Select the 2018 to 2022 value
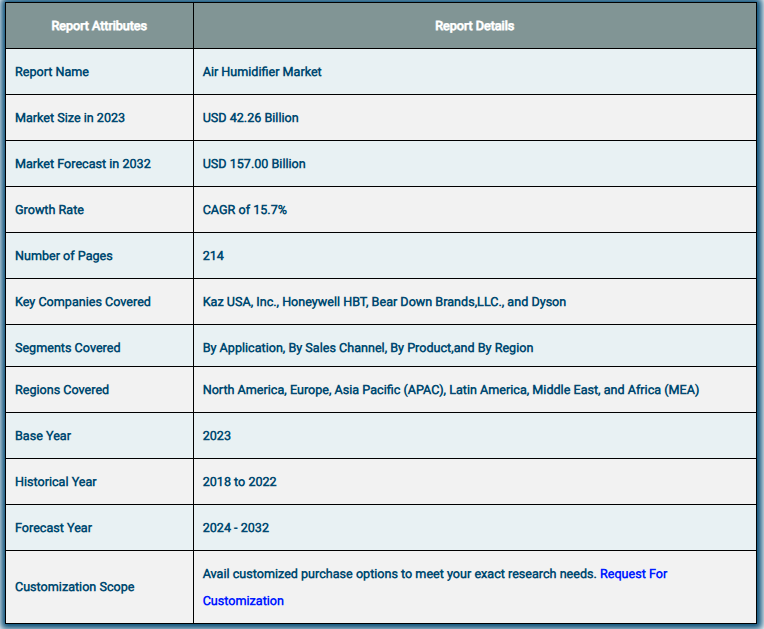This screenshot has width=764, height=629. (x=240, y=482)
